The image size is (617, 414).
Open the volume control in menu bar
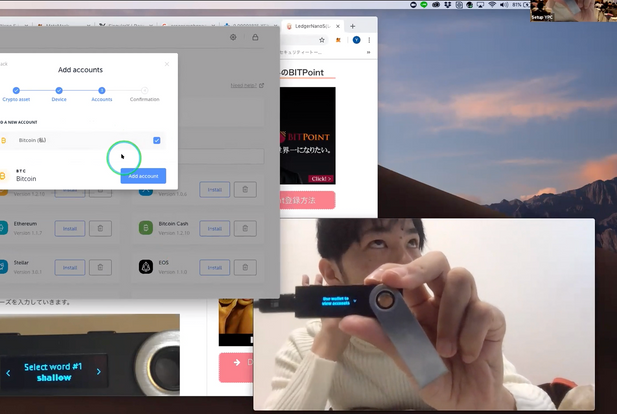[504, 5]
